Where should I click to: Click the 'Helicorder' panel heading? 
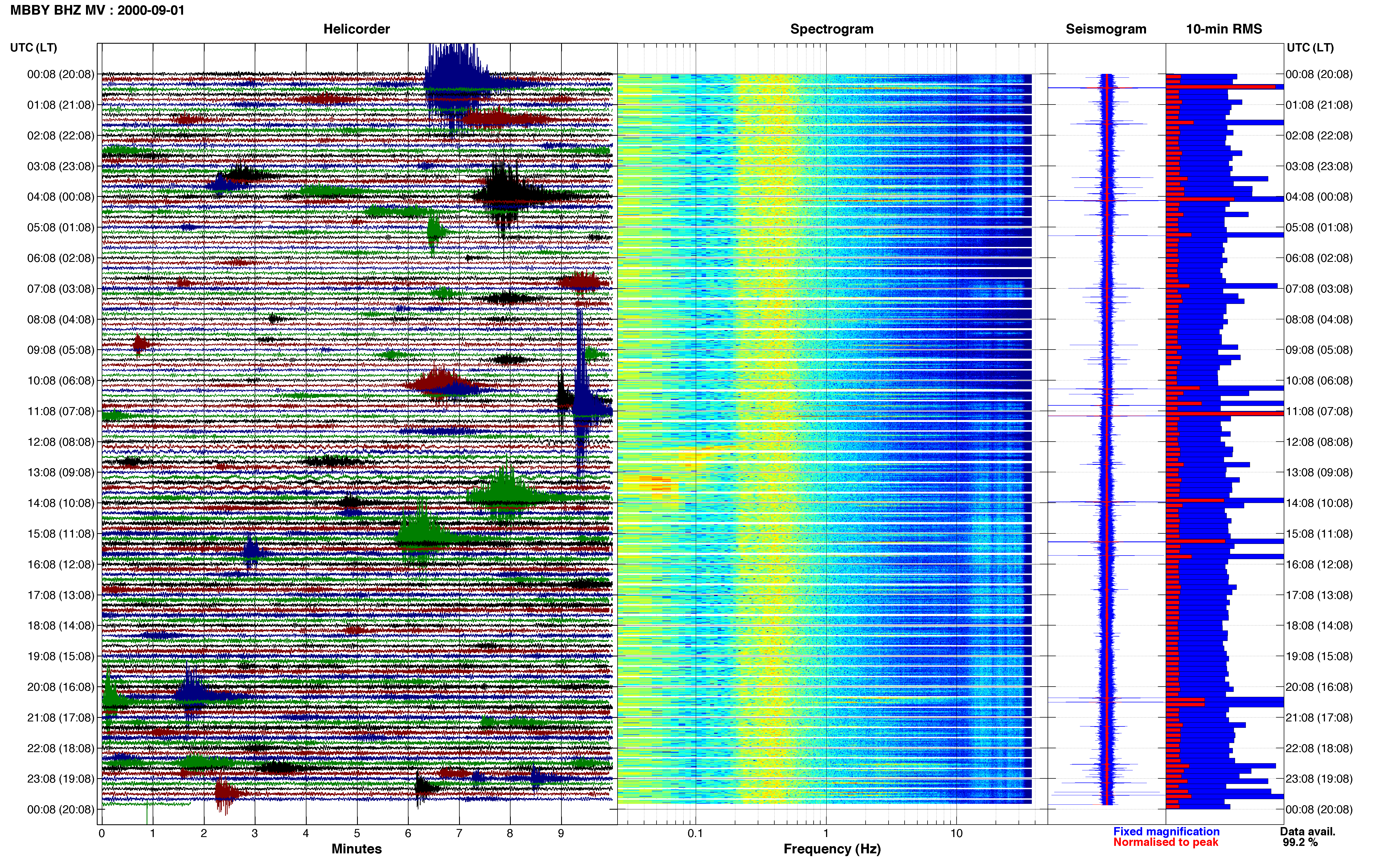356,29
